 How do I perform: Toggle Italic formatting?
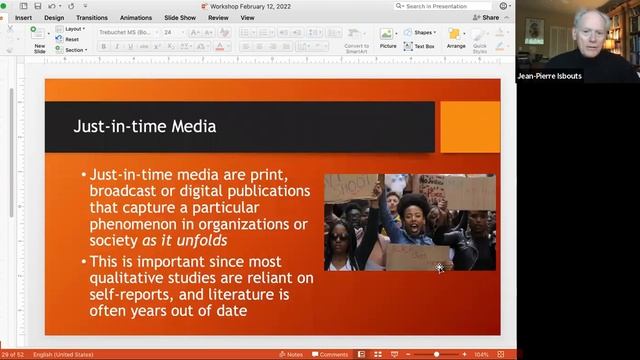tap(117, 47)
